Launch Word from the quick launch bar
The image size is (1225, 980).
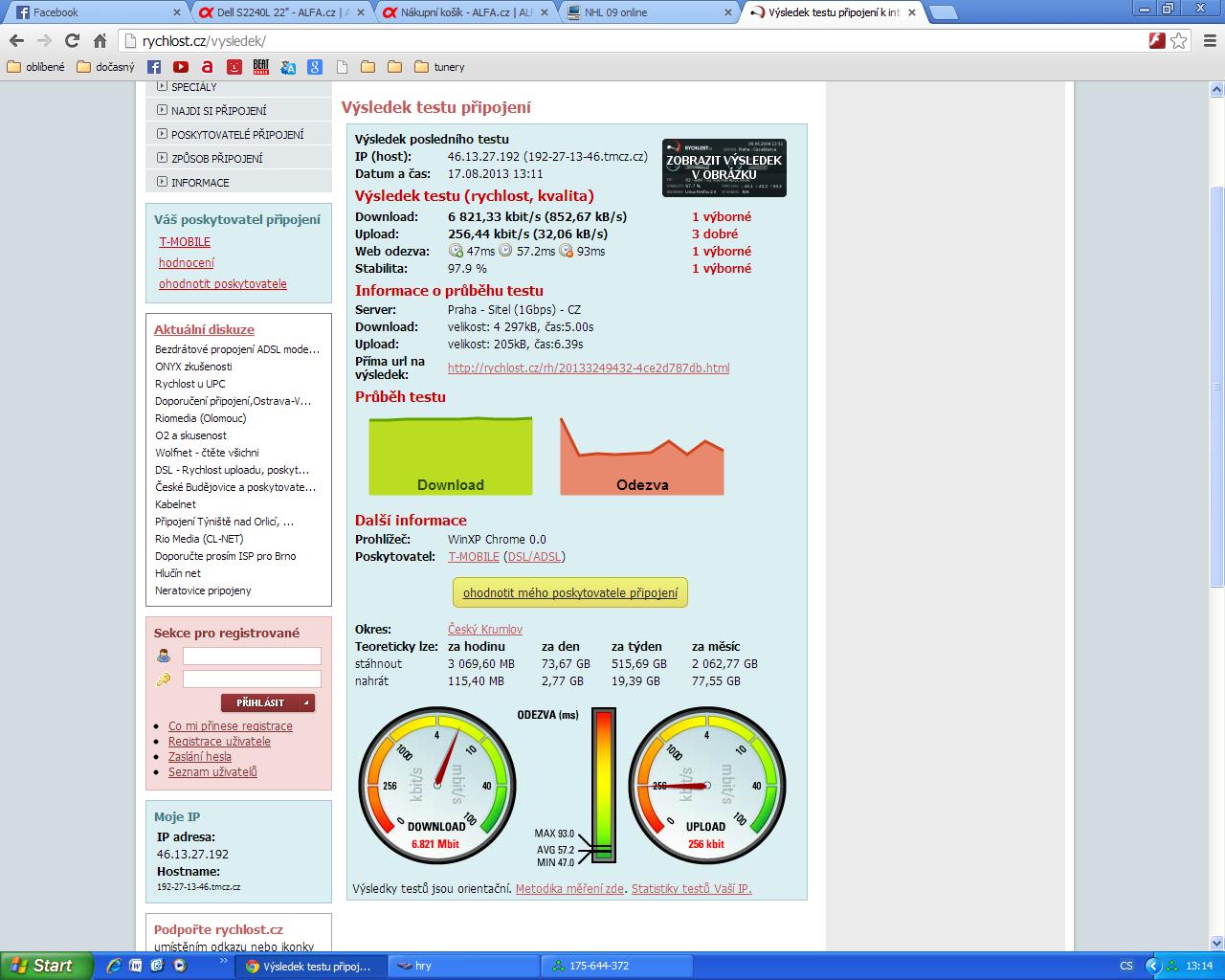coord(135,966)
